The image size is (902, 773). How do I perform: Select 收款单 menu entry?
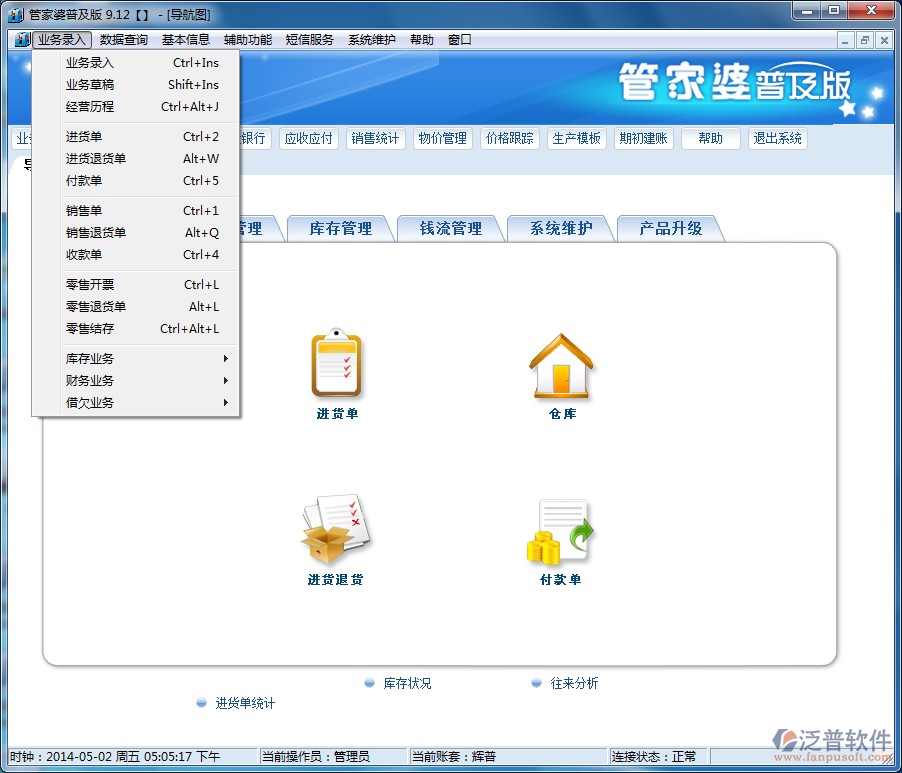click(x=142, y=254)
